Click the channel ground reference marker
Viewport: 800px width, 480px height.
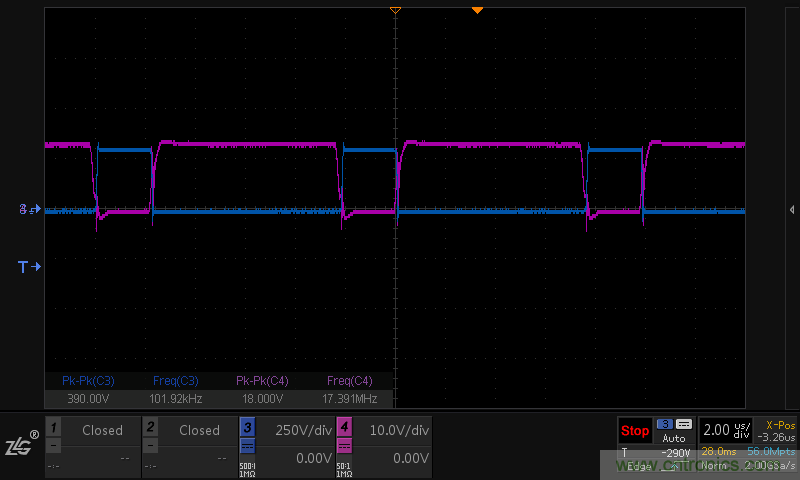[29, 210]
